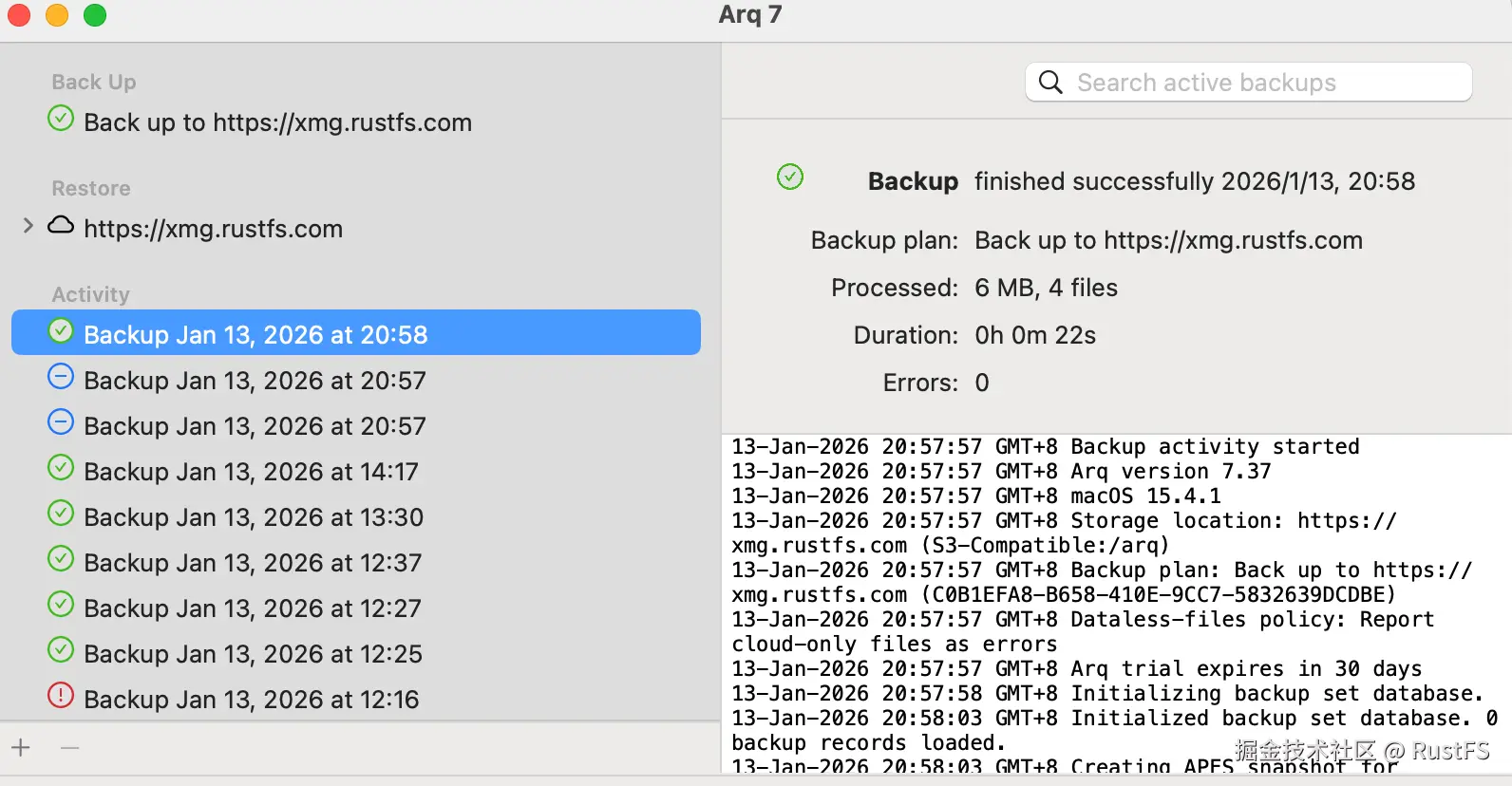Click the plus icon to add a backup
This screenshot has height=786, width=1512.
tap(21, 748)
